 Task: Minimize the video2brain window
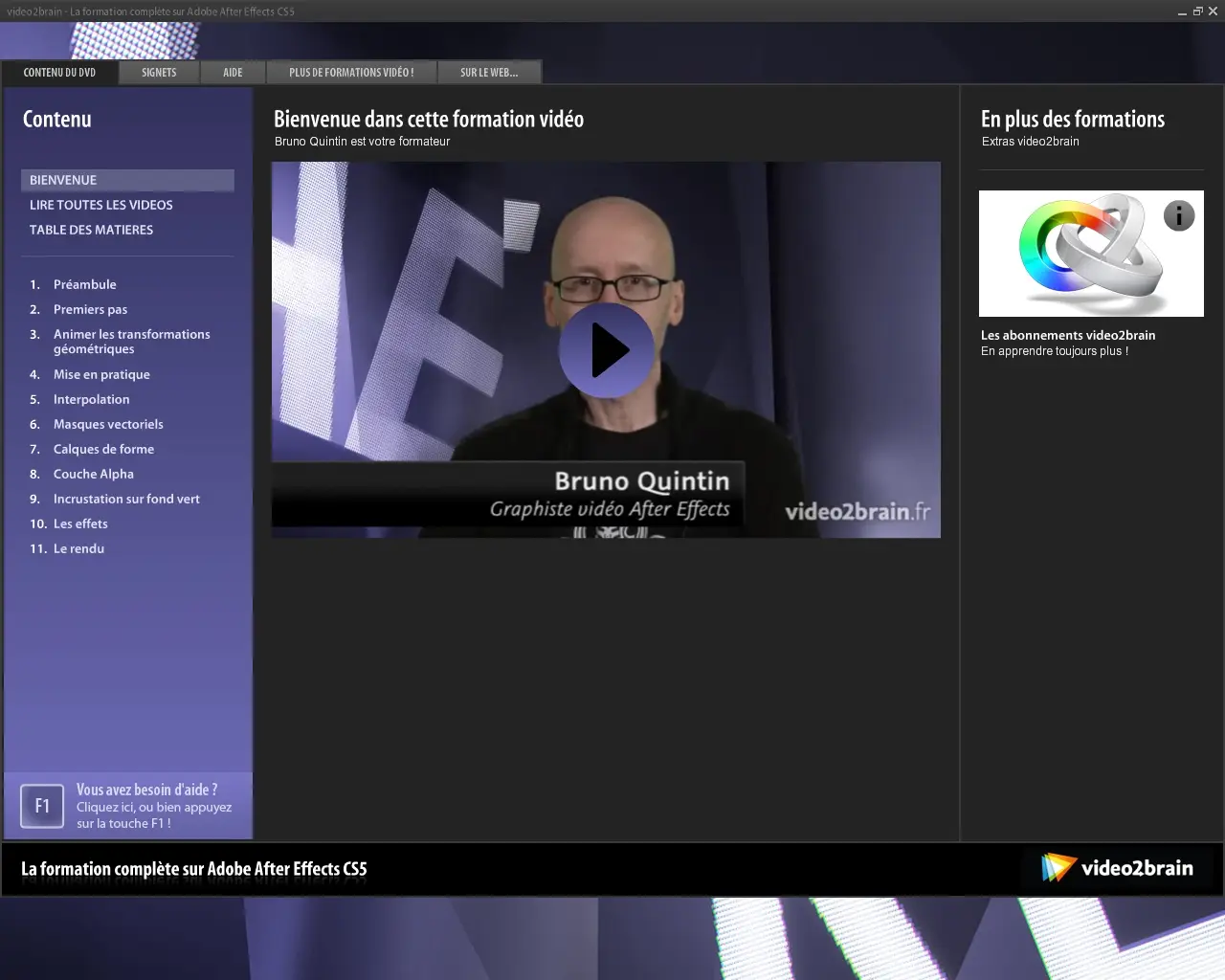[x=1182, y=11]
